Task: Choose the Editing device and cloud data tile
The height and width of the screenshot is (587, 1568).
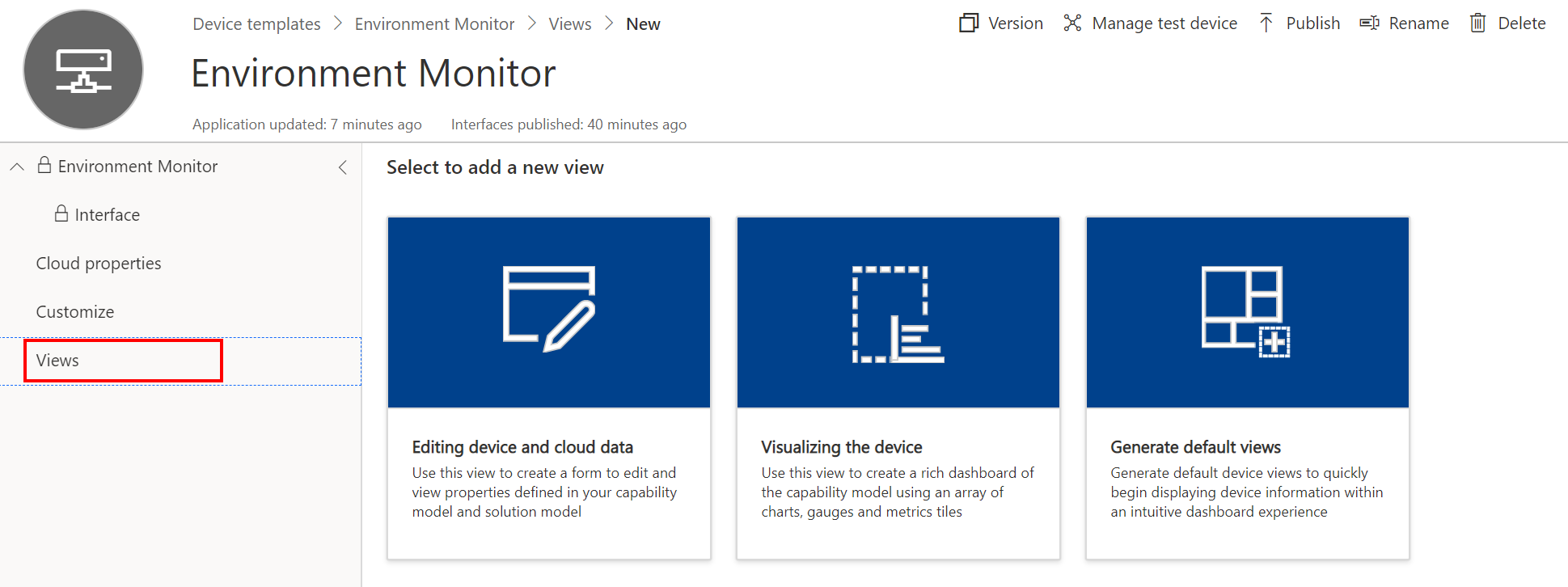Action: tap(549, 388)
